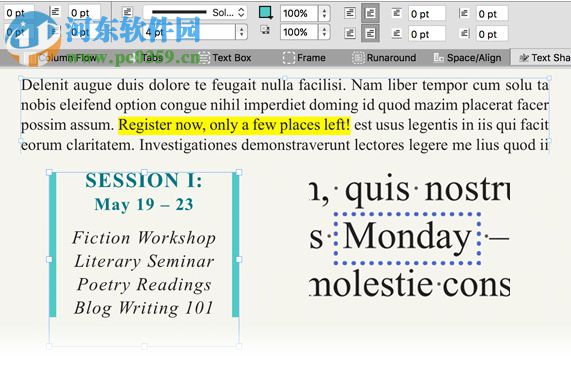Click the top 100% shade stepper arrows
This screenshot has width=571, height=368.
(324, 13)
